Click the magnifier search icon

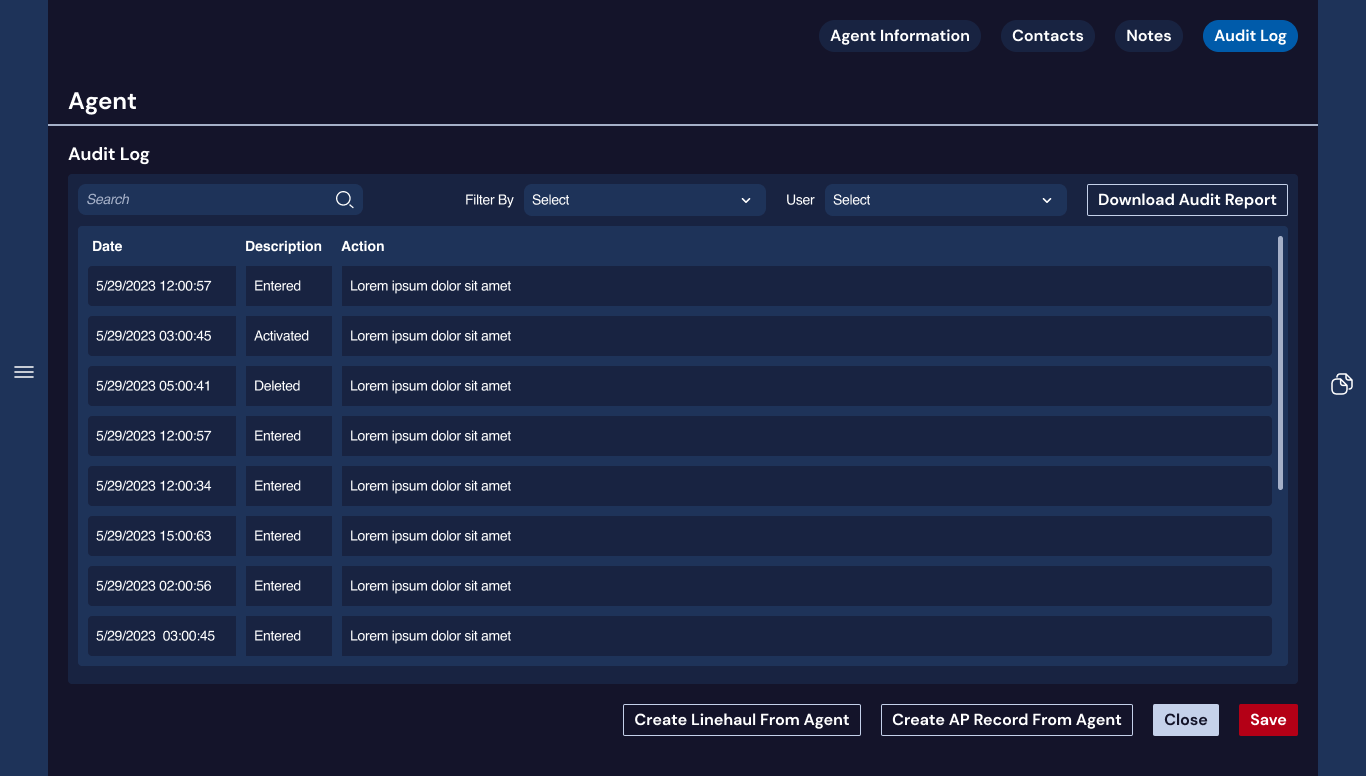click(x=344, y=199)
